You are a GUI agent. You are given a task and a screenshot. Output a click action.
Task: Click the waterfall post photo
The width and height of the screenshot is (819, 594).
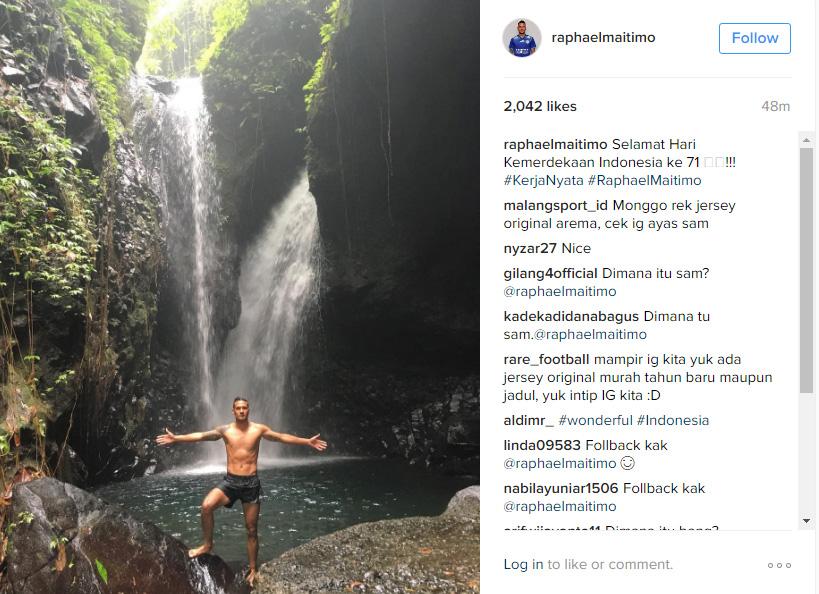pos(240,297)
